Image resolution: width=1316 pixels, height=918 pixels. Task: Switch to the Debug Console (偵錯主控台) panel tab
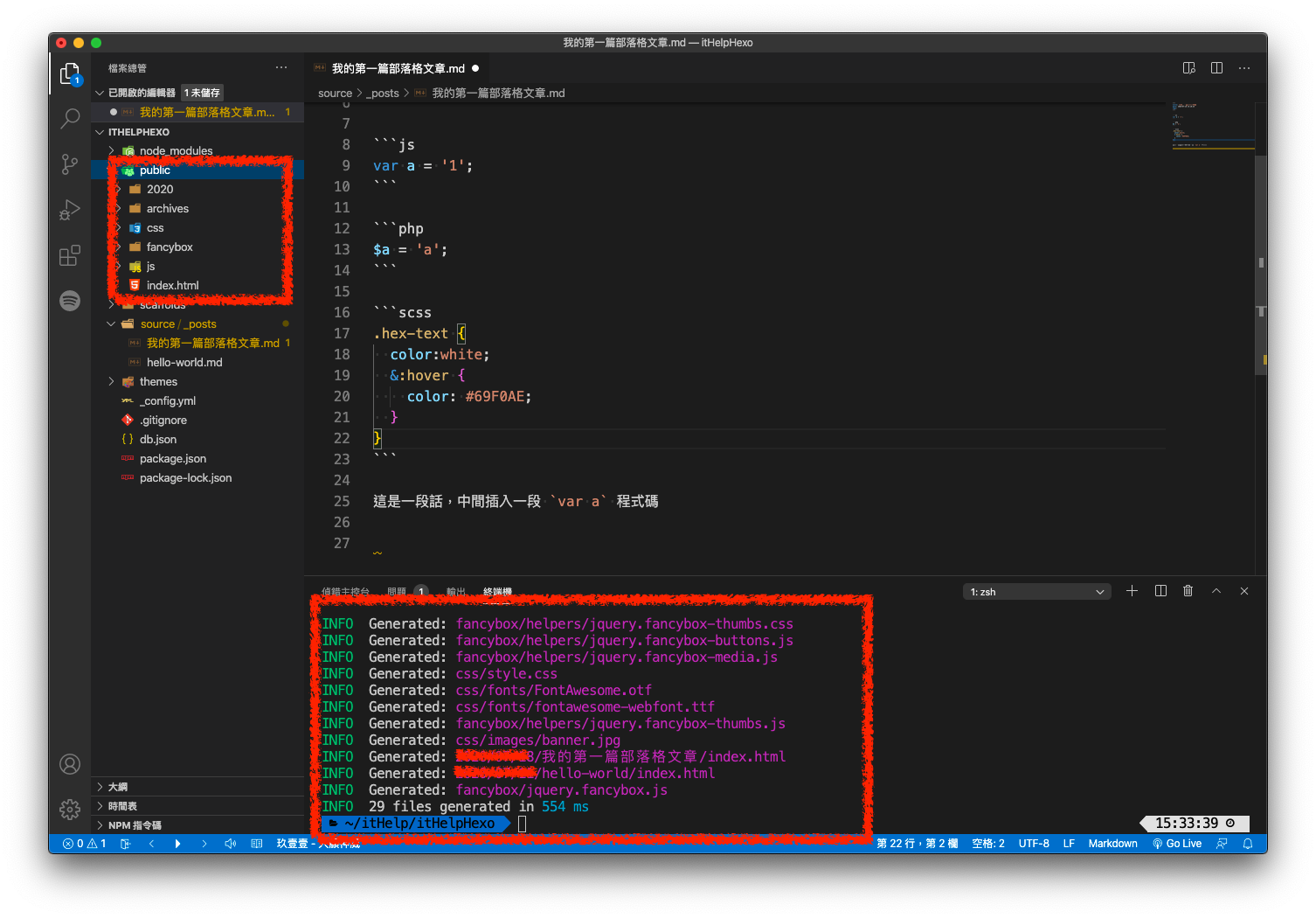coord(345,592)
